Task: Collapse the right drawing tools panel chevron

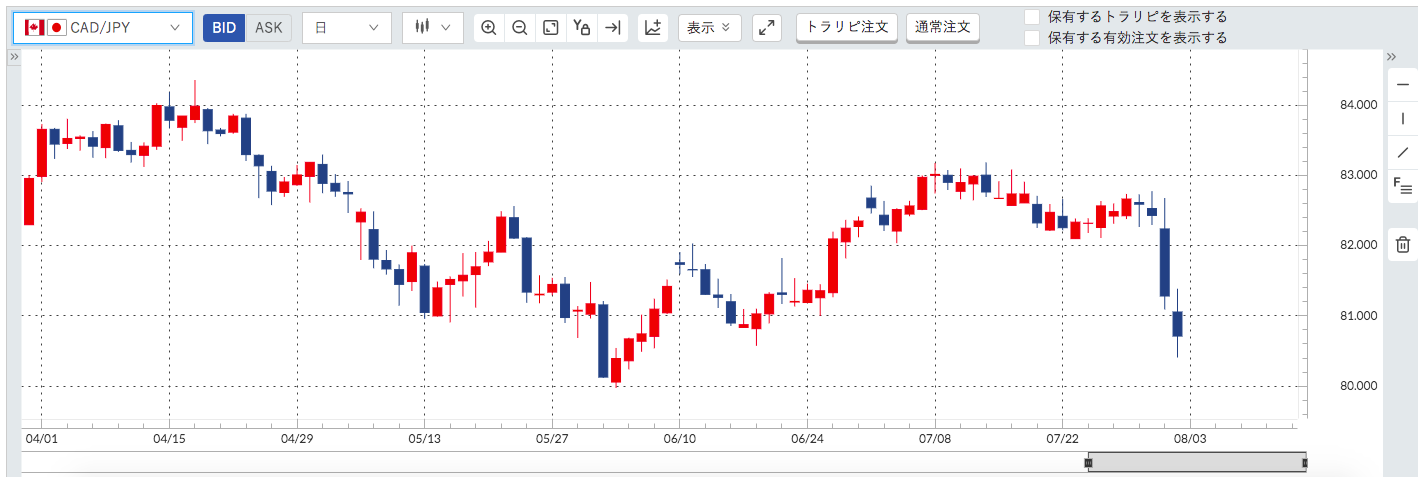Action: pyautogui.click(x=1391, y=58)
